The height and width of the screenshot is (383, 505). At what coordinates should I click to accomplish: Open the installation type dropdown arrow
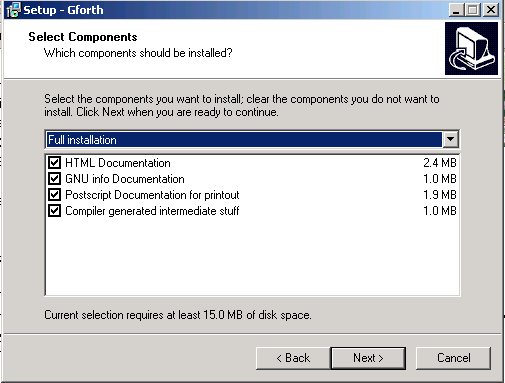click(x=450, y=139)
